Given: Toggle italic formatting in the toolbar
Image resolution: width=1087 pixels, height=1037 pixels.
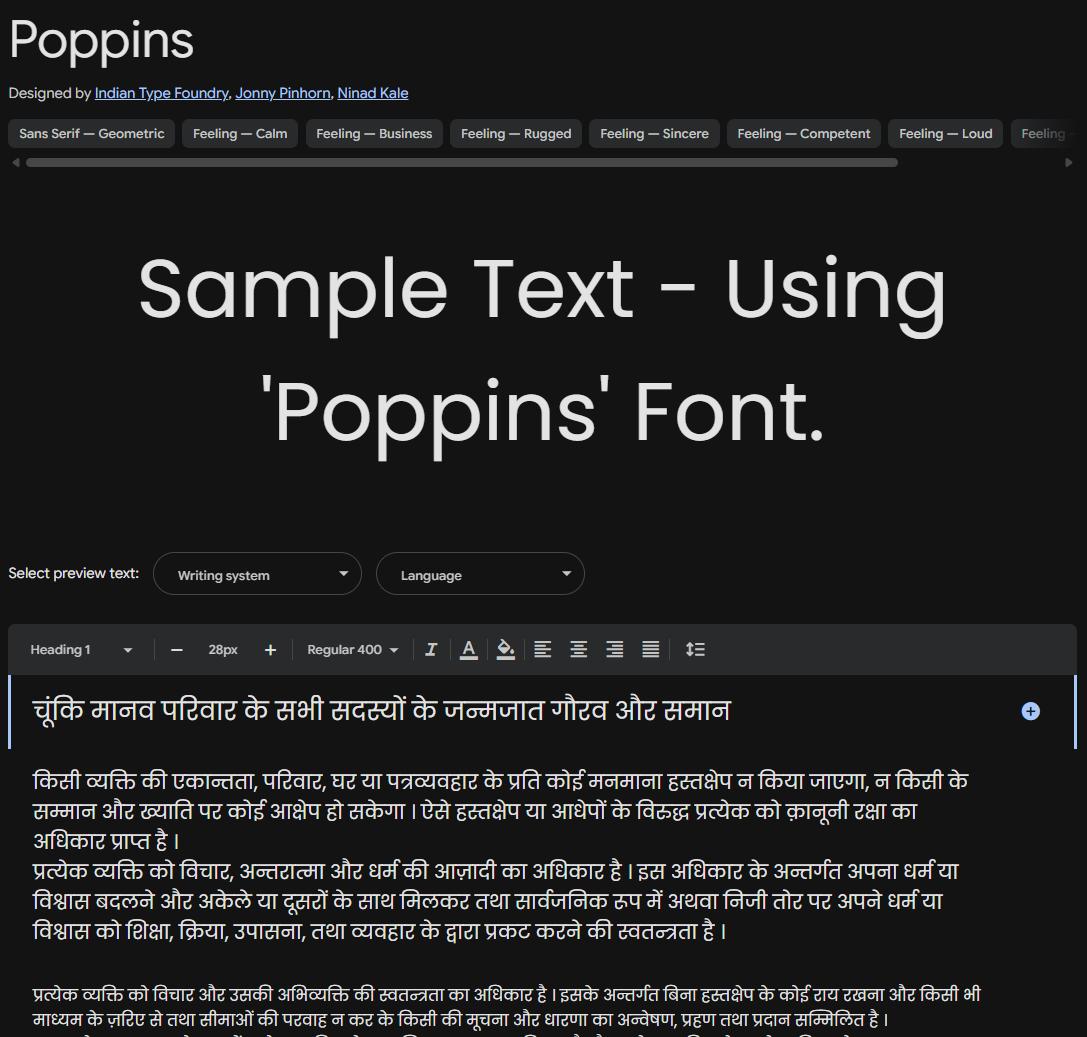Looking at the screenshot, I should pos(431,650).
